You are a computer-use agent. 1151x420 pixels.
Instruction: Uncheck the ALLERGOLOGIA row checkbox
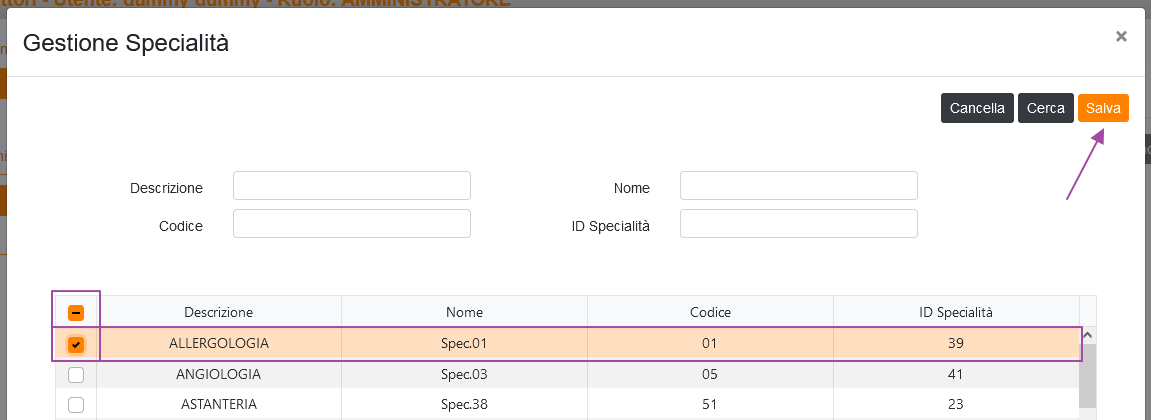pos(76,344)
